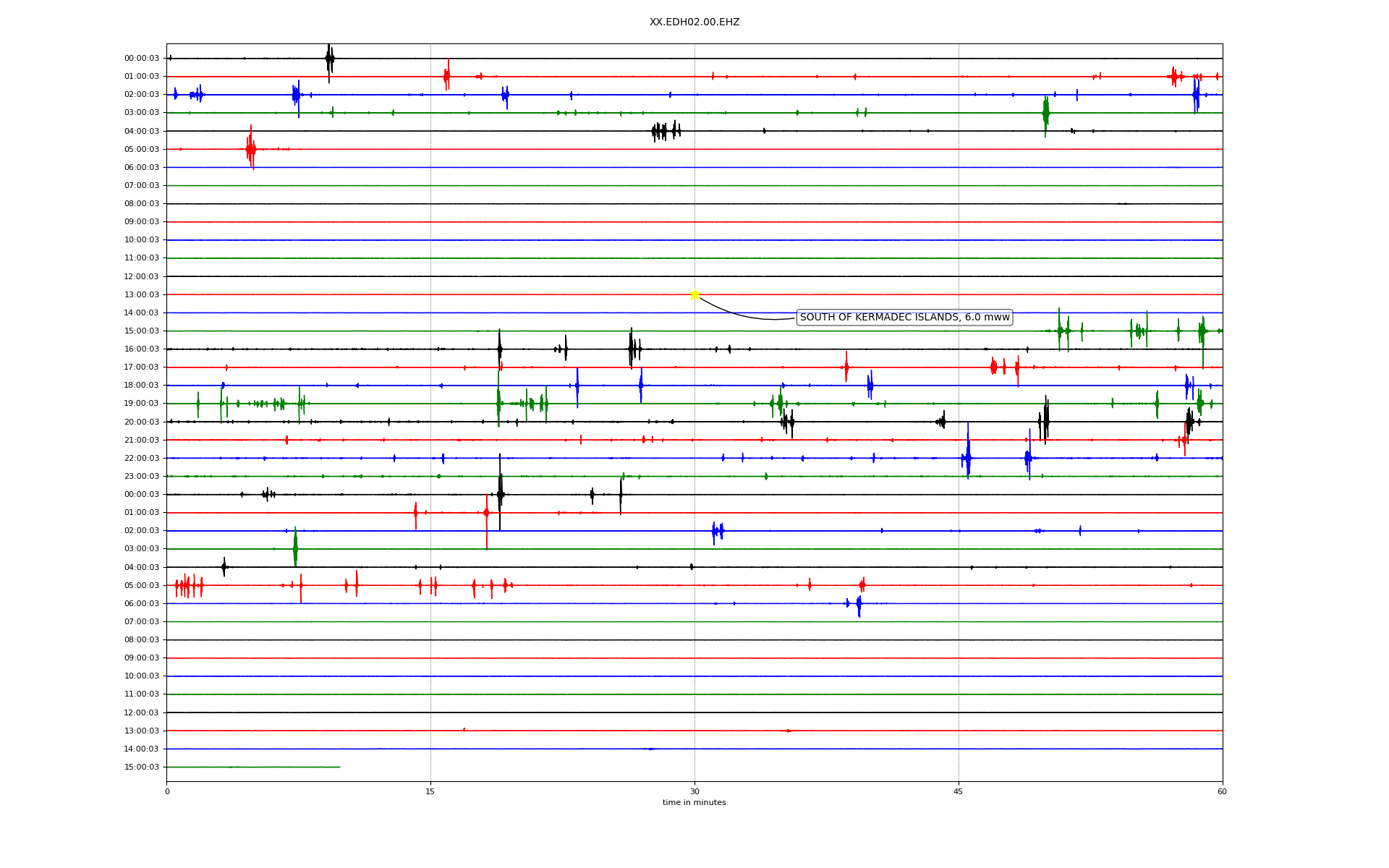The height and width of the screenshot is (868, 1389).
Task: Click the '6.0 mww' magnitude text
Action: point(987,318)
